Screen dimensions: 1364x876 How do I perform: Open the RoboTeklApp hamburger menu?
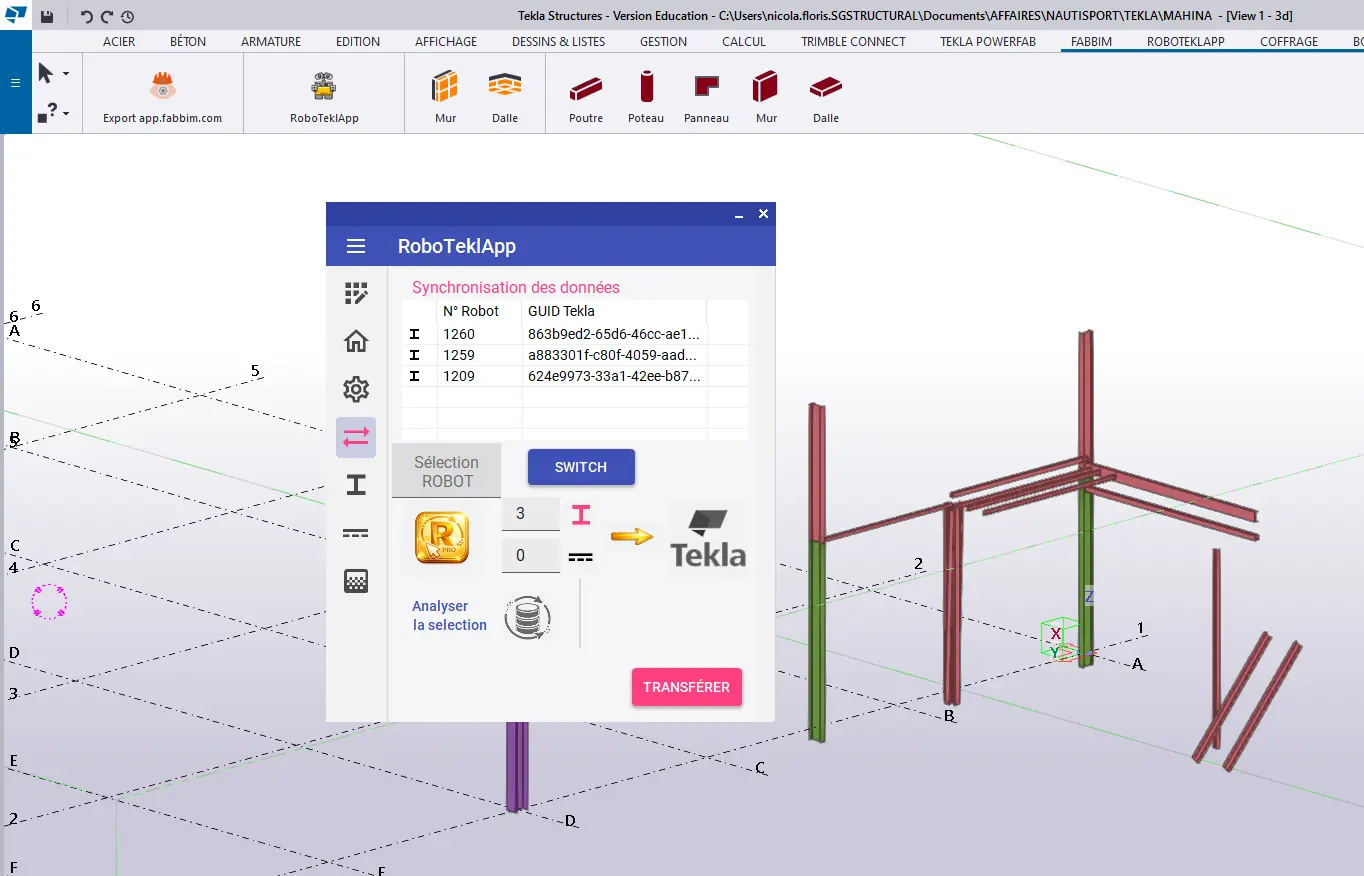click(x=355, y=246)
